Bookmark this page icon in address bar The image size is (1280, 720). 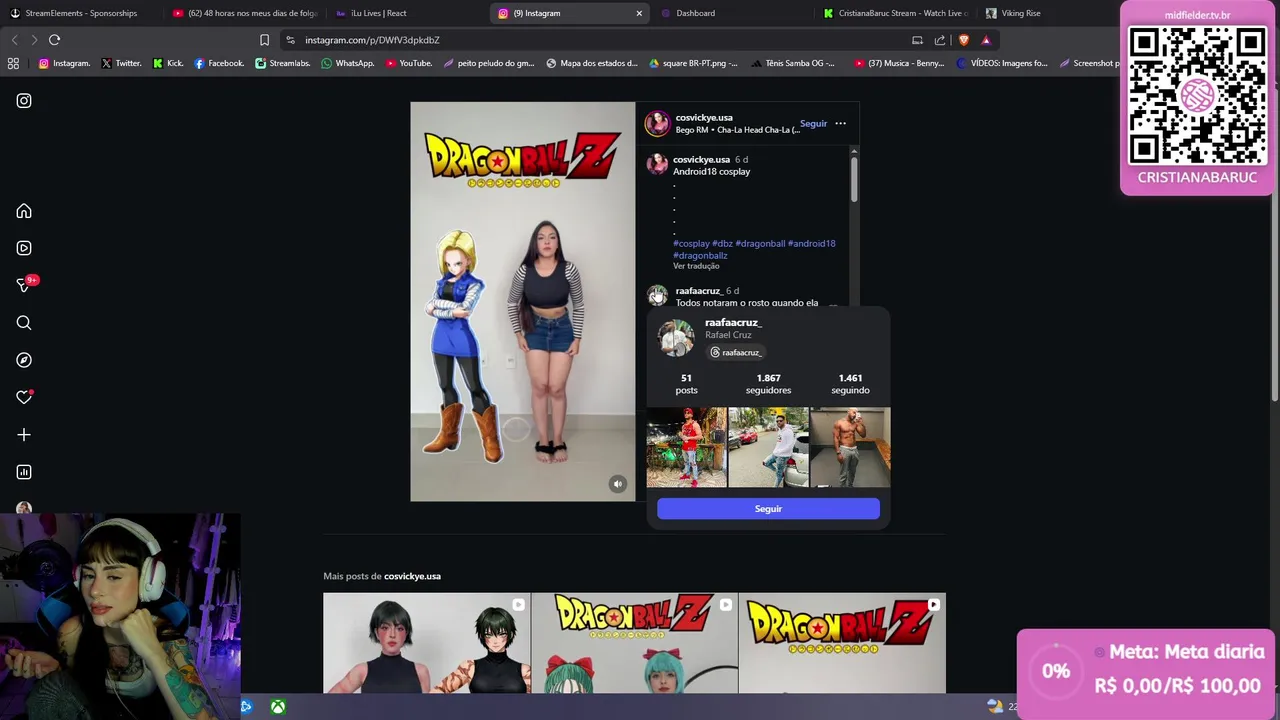click(x=264, y=40)
